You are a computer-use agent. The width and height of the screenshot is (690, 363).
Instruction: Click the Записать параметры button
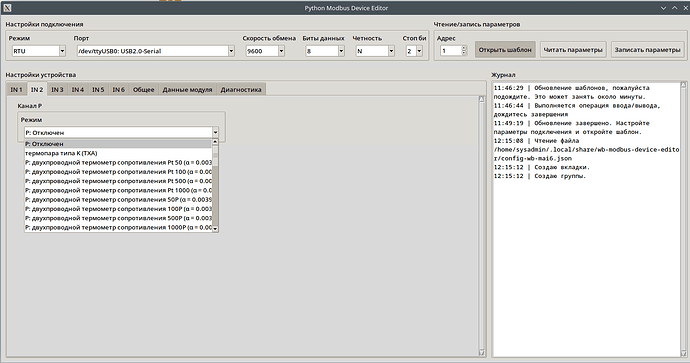[647, 50]
